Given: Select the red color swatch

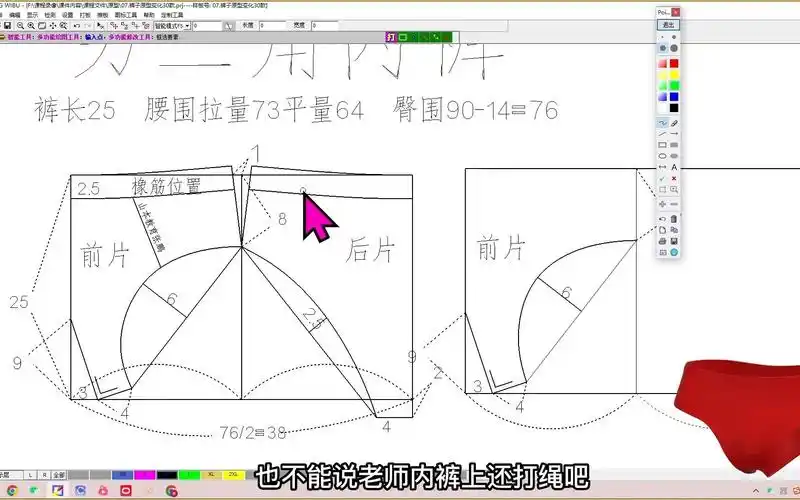Looking at the screenshot, I should coord(674,63).
